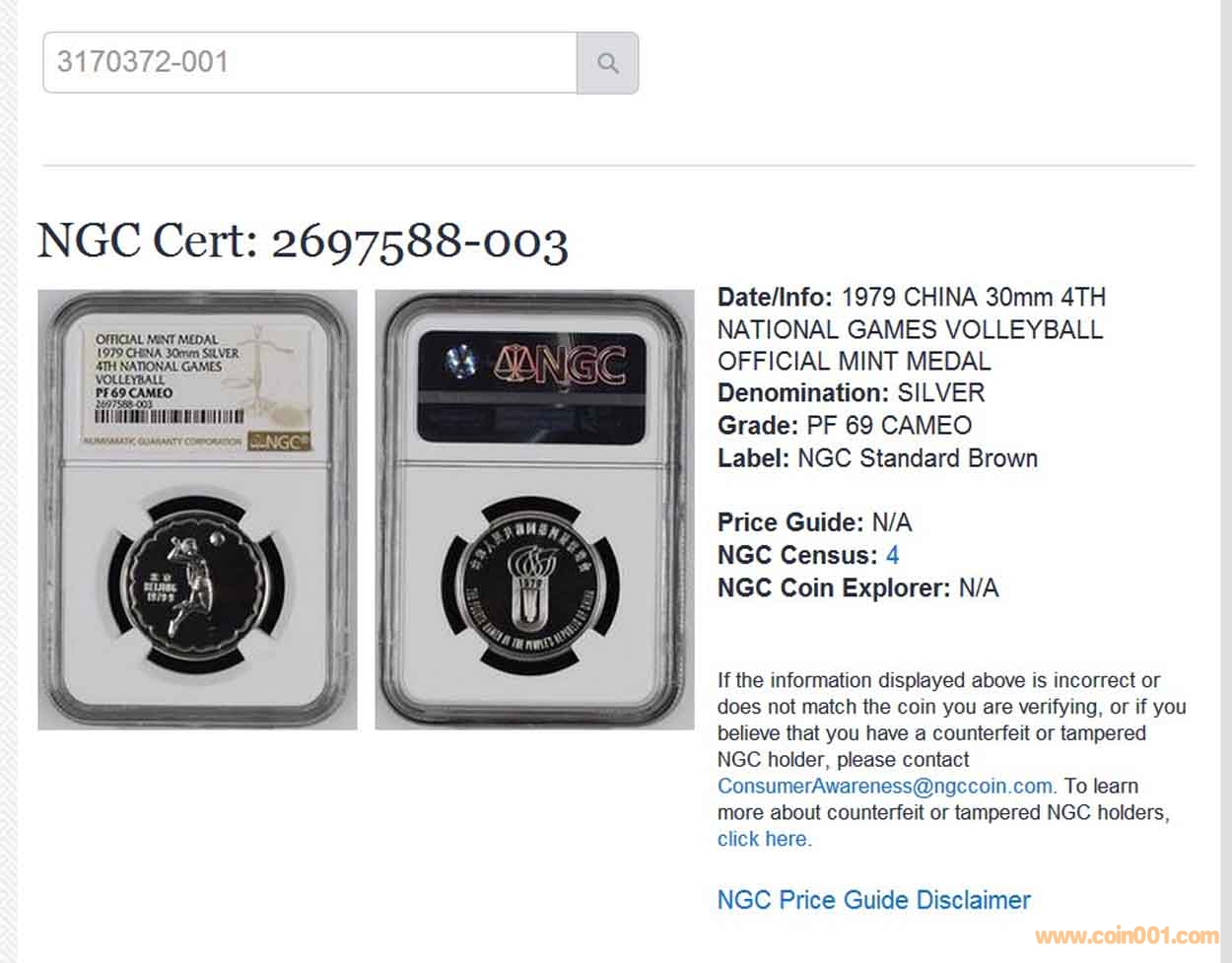The width and height of the screenshot is (1232, 963).
Task: Open the NGC Census value 4 link
Action: click(x=892, y=555)
